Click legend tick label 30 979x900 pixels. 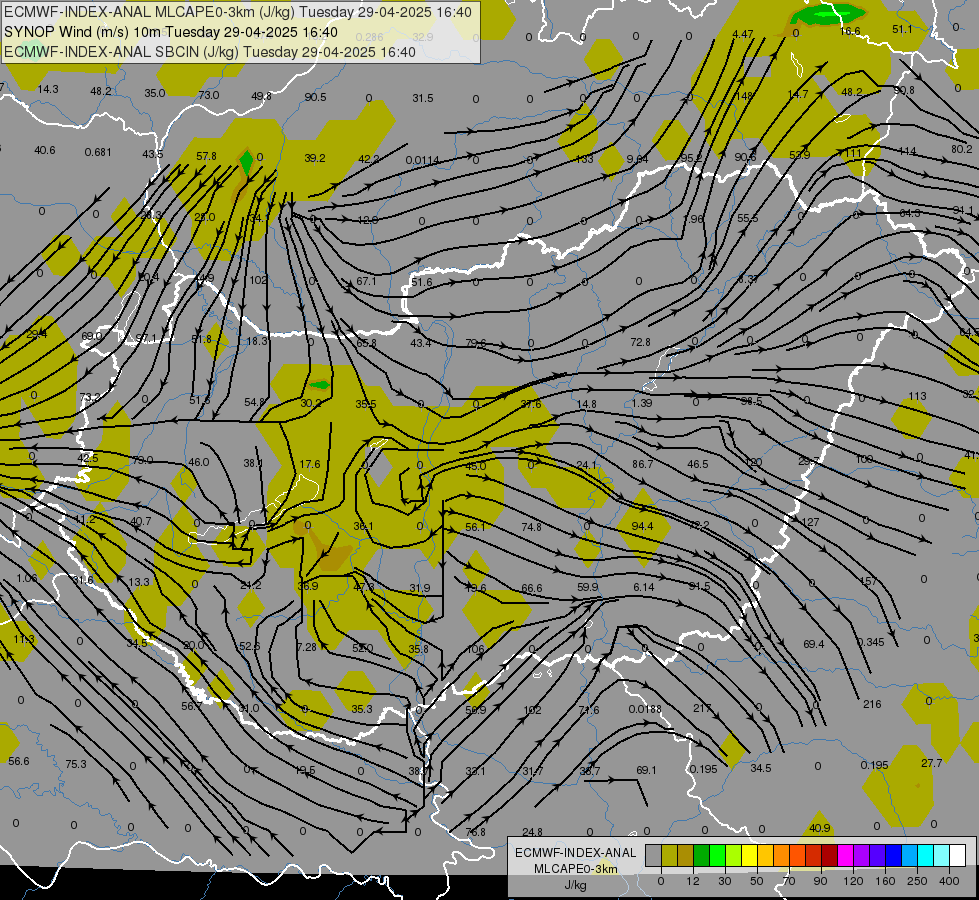pyautogui.click(x=724, y=881)
